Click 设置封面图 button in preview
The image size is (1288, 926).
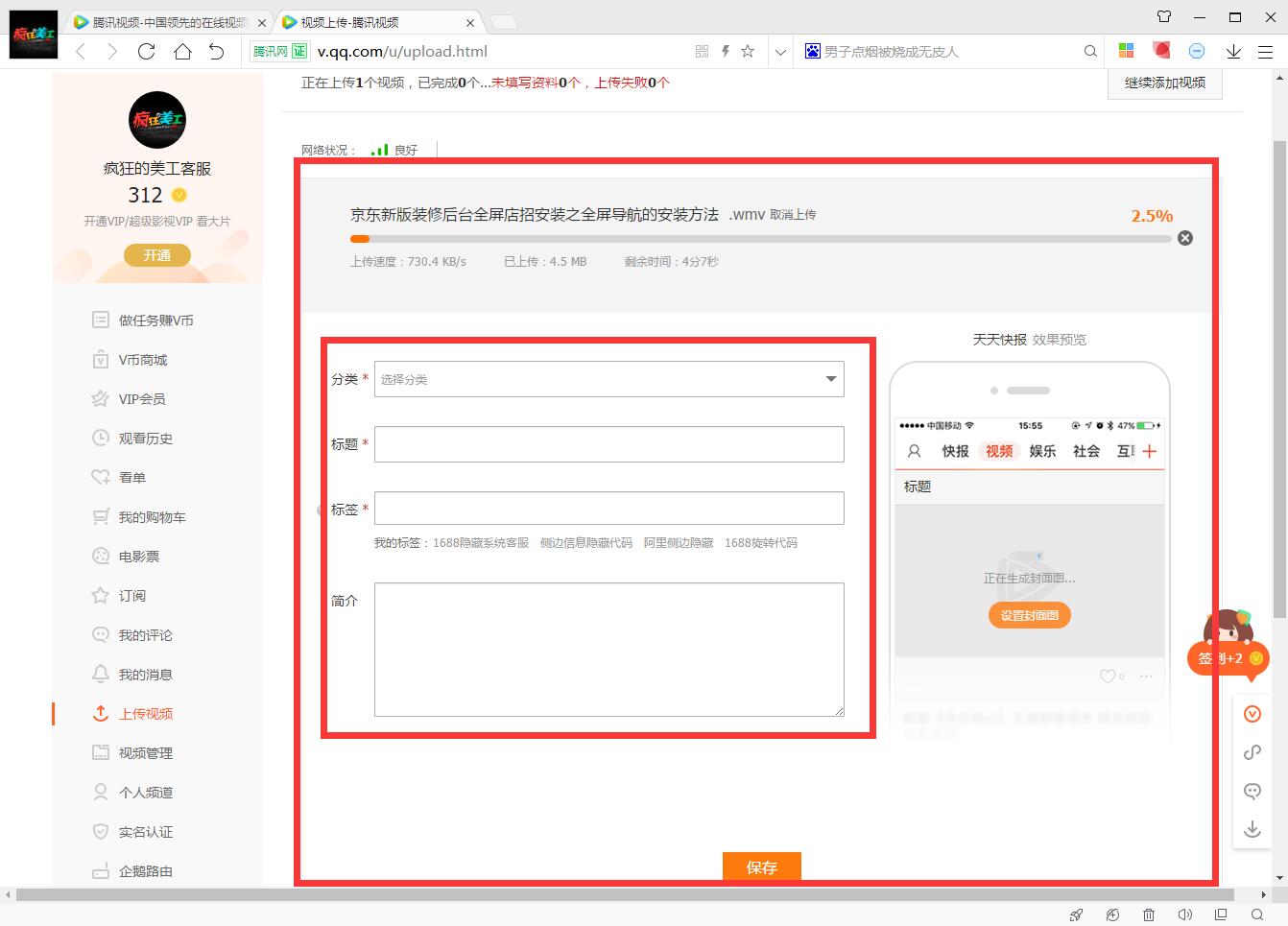(x=1030, y=615)
